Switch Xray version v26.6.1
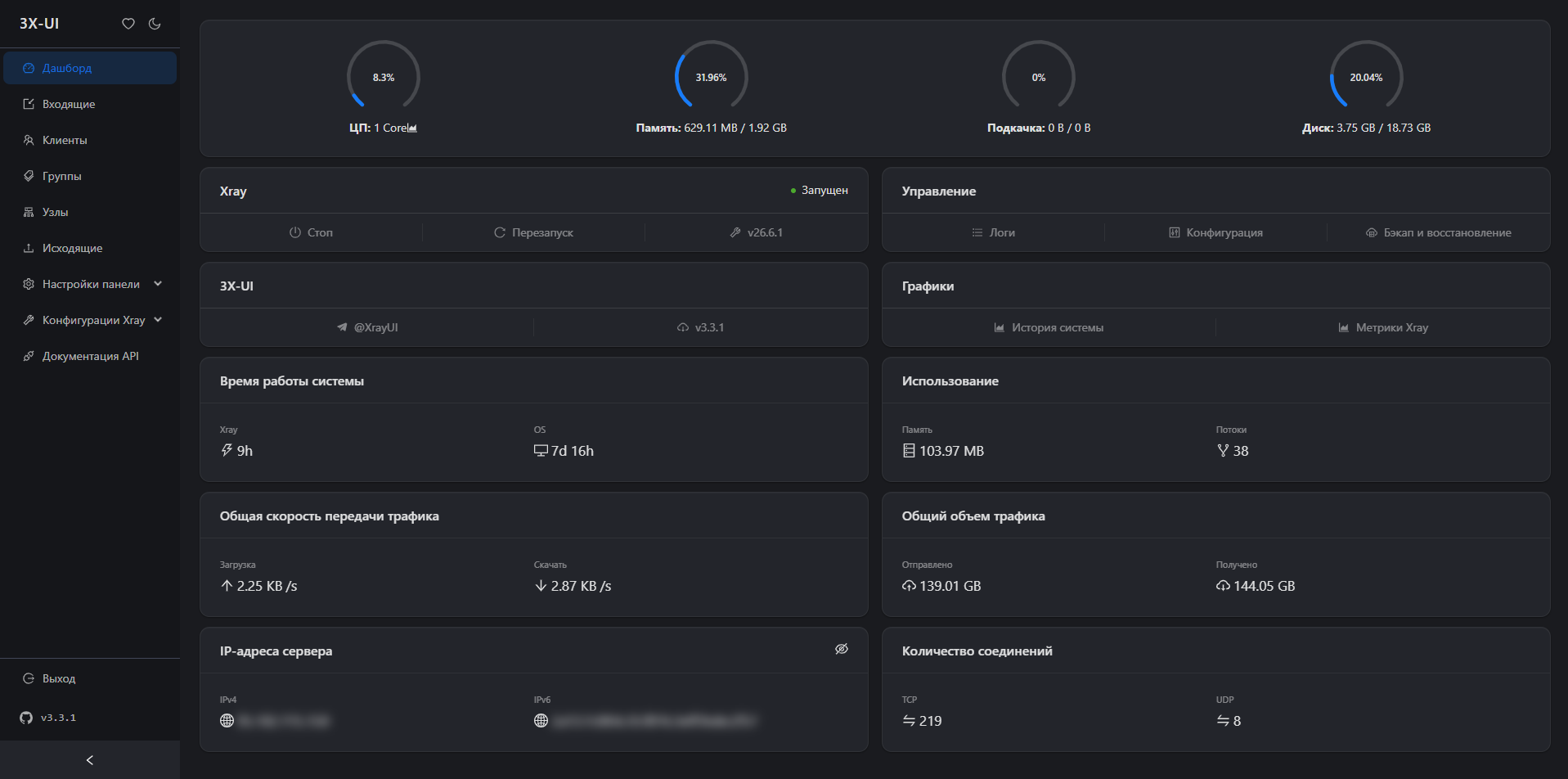This screenshot has width=1568, height=779. pyautogui.click(x=756, y=232)
